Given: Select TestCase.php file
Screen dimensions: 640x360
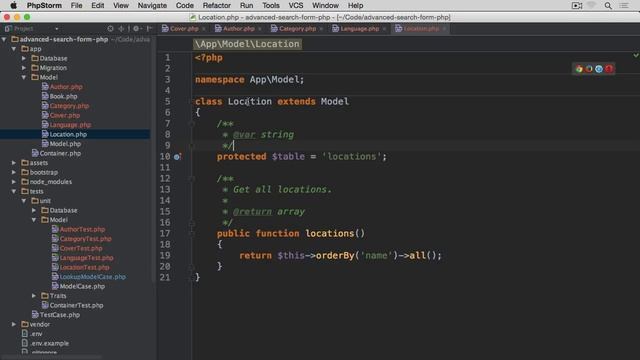Looking at the screenshot, I should [x=60, y=315].
